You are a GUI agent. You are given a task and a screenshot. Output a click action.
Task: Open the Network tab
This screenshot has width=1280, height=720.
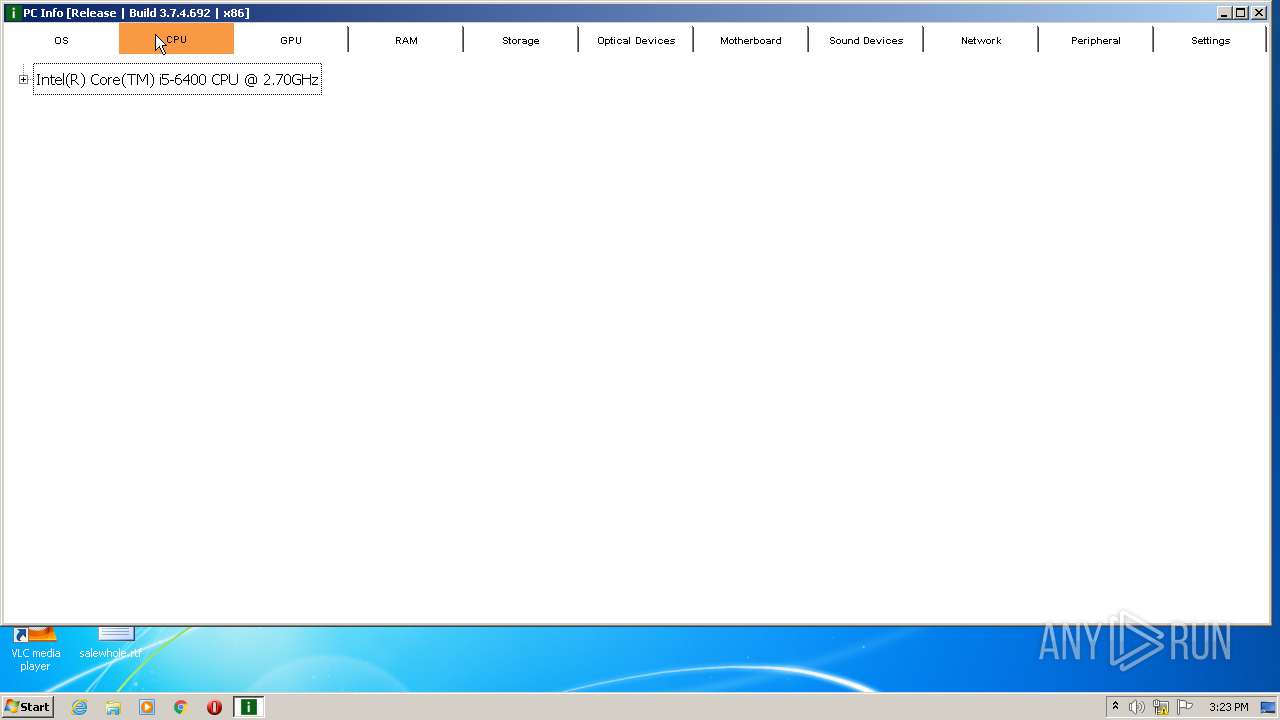coord(981,40)
